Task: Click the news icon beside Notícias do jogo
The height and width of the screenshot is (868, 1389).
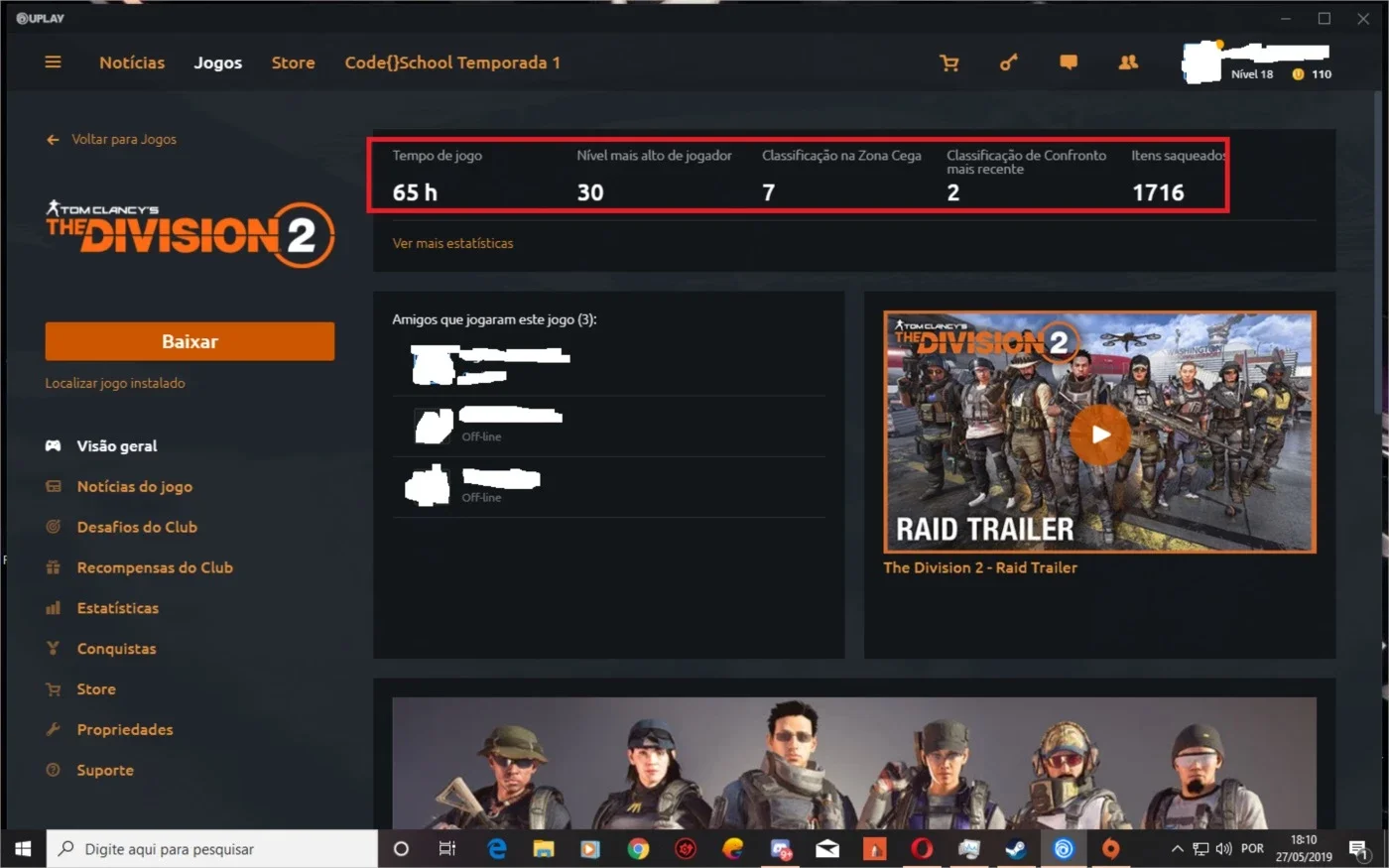Action: coord(54,487)
